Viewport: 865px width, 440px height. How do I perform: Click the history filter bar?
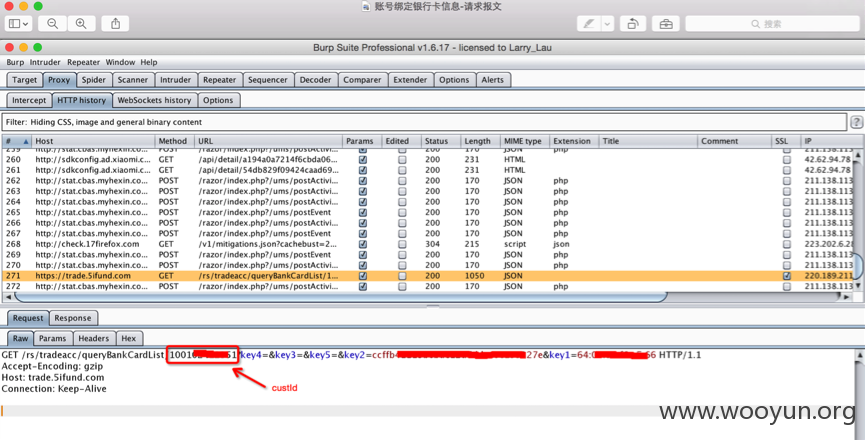pos(424,122)
